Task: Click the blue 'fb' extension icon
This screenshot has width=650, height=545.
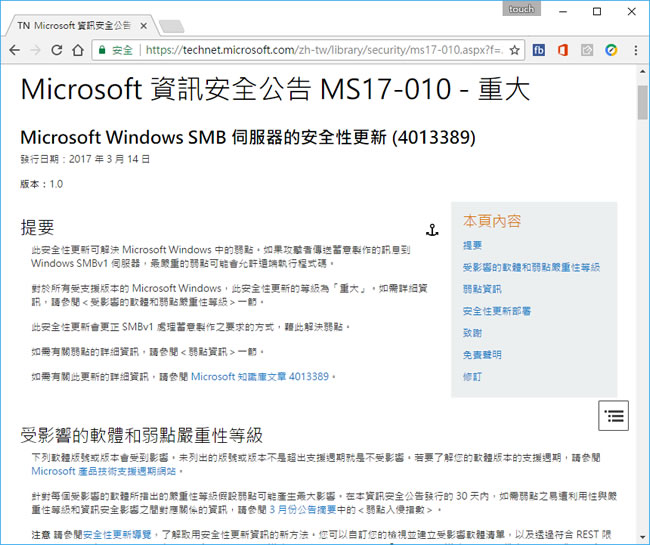Action: point(539,49)
